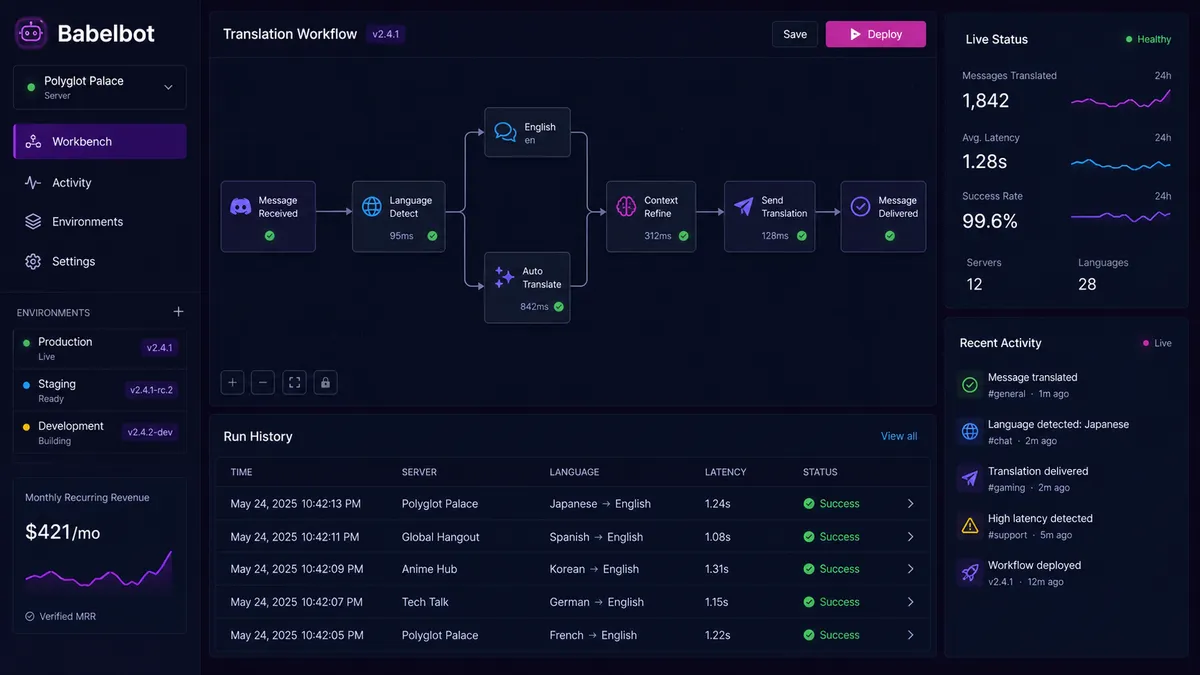Click the Message translated check icon
The width and height of the screenshot is (1200, 675).
969,385
